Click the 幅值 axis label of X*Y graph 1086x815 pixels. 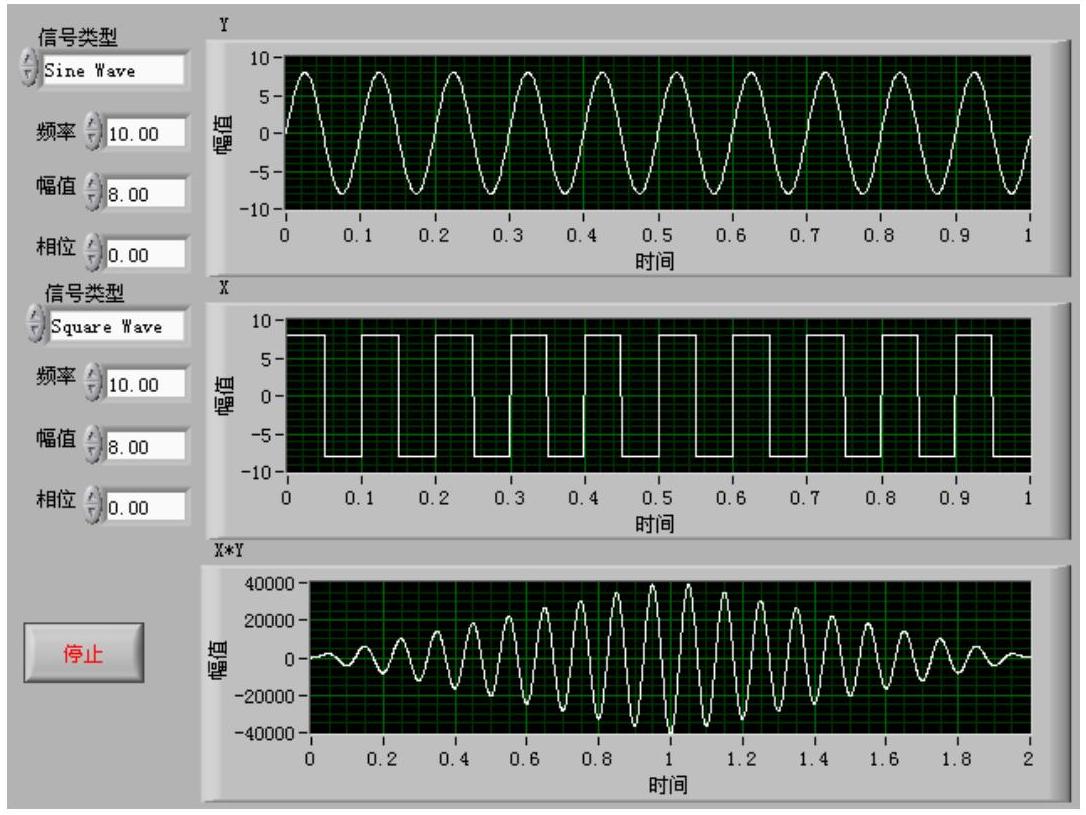point(219,659)
